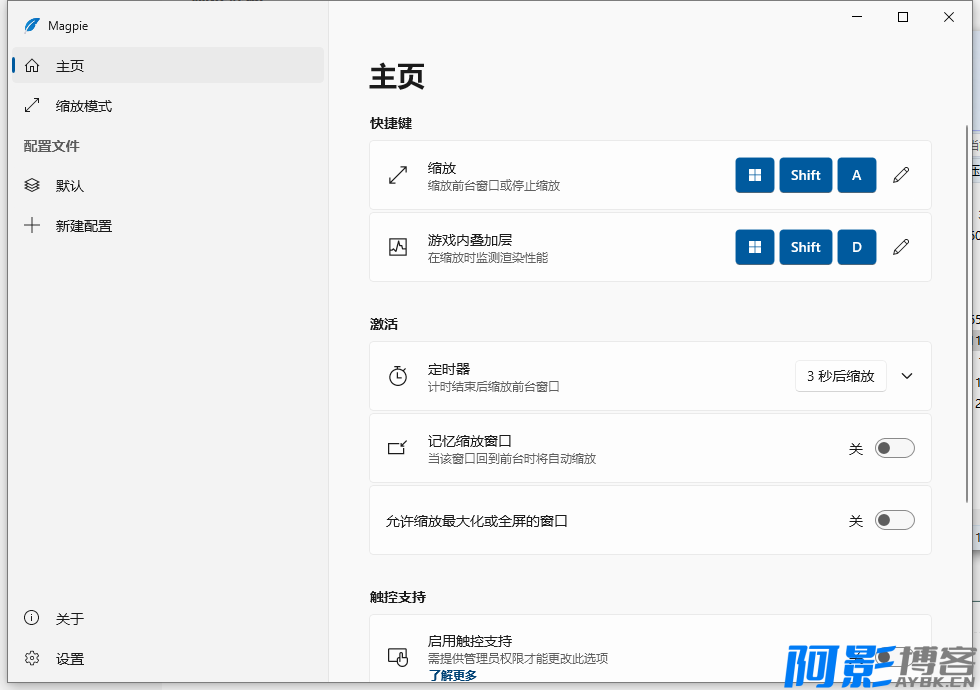Toggle 允许缩放最大化或全屏的窗口 switch

[x=894, y=520]
